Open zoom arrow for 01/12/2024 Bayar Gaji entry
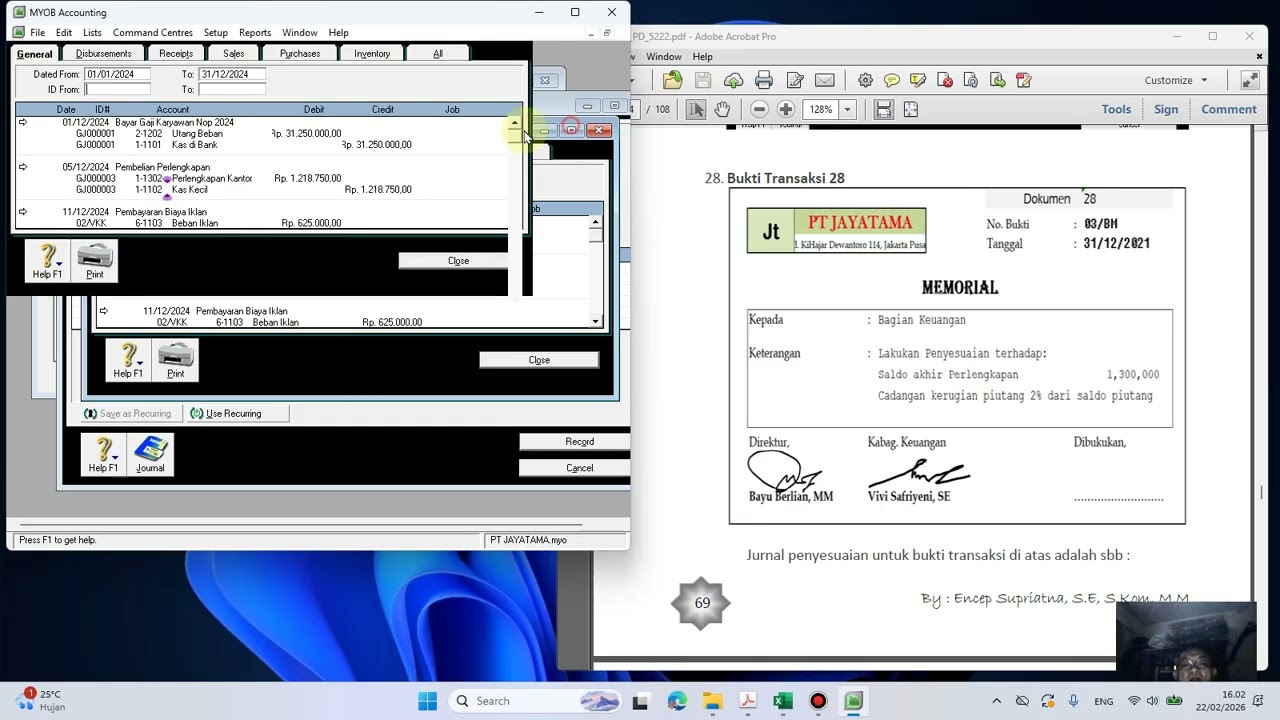The width and height of the screenshot is (1280, 720). pos(23,122)
